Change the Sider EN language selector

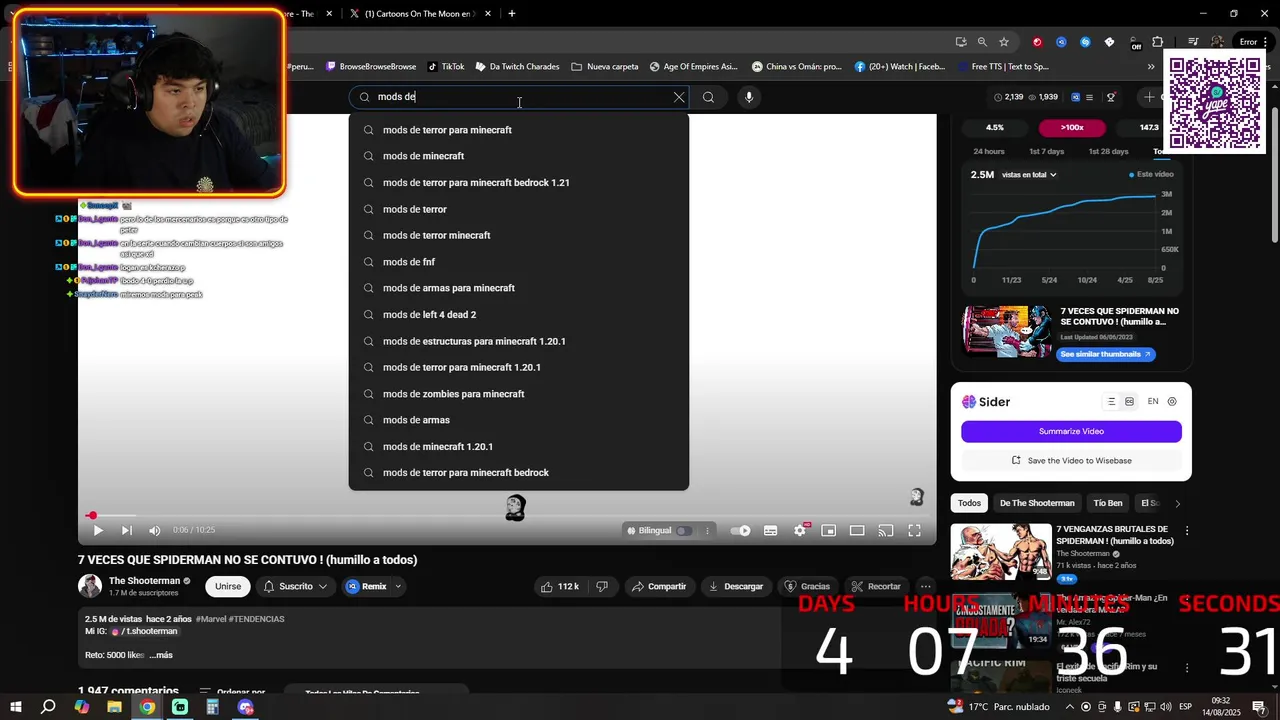click(1153, 402)
